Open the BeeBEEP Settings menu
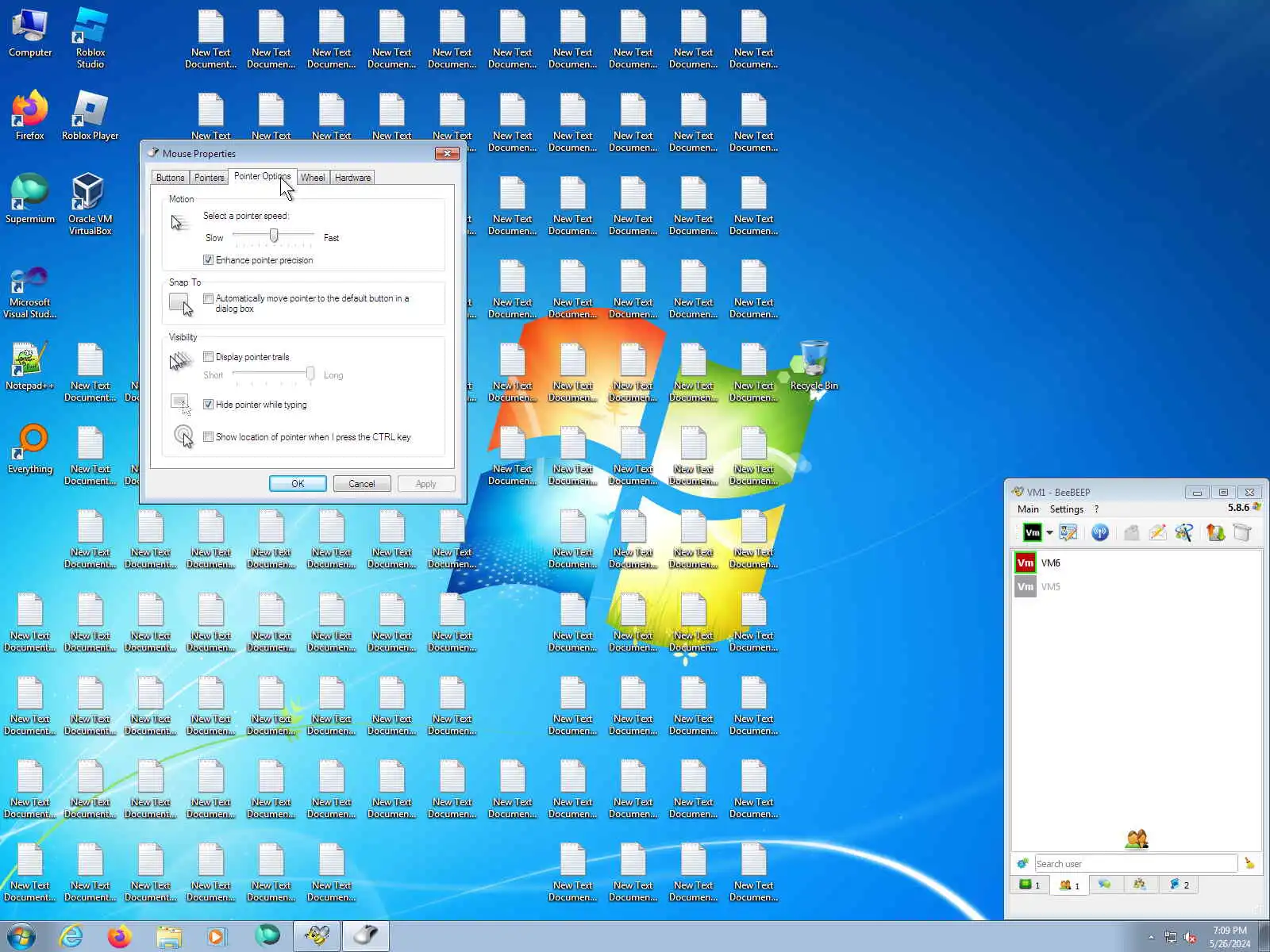 tap(1066, 509)
